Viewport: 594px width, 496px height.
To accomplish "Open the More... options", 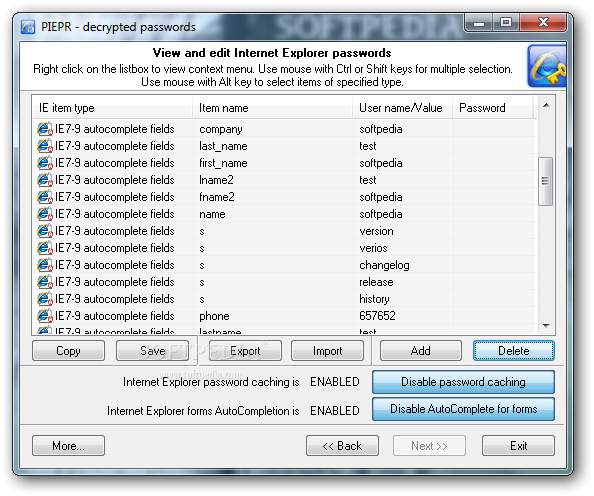I will click(x=69, y=446).
